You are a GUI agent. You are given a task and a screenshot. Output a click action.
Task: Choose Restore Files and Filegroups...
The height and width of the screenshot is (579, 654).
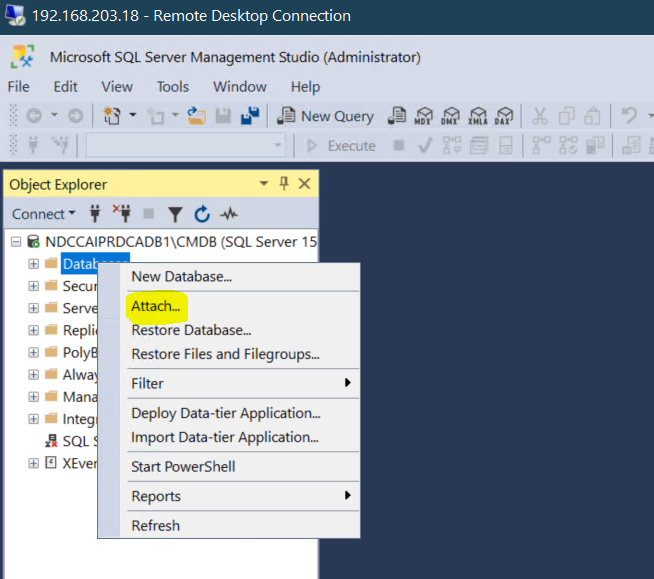pos(229,354)
